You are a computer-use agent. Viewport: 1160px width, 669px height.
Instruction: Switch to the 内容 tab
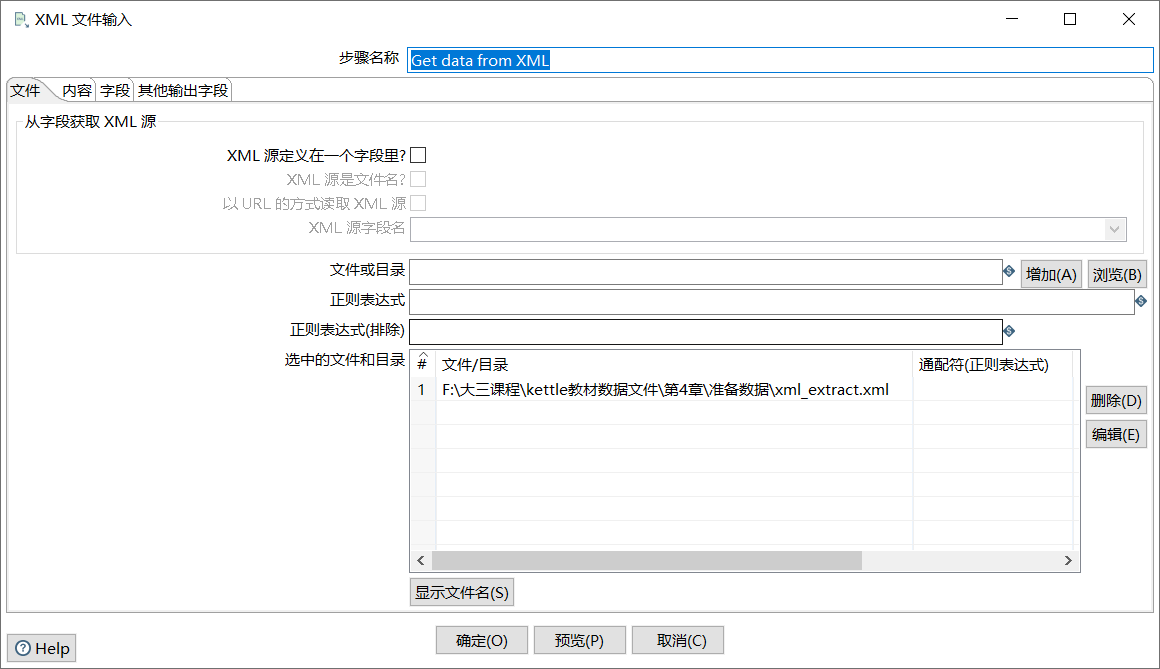(76, 90)
